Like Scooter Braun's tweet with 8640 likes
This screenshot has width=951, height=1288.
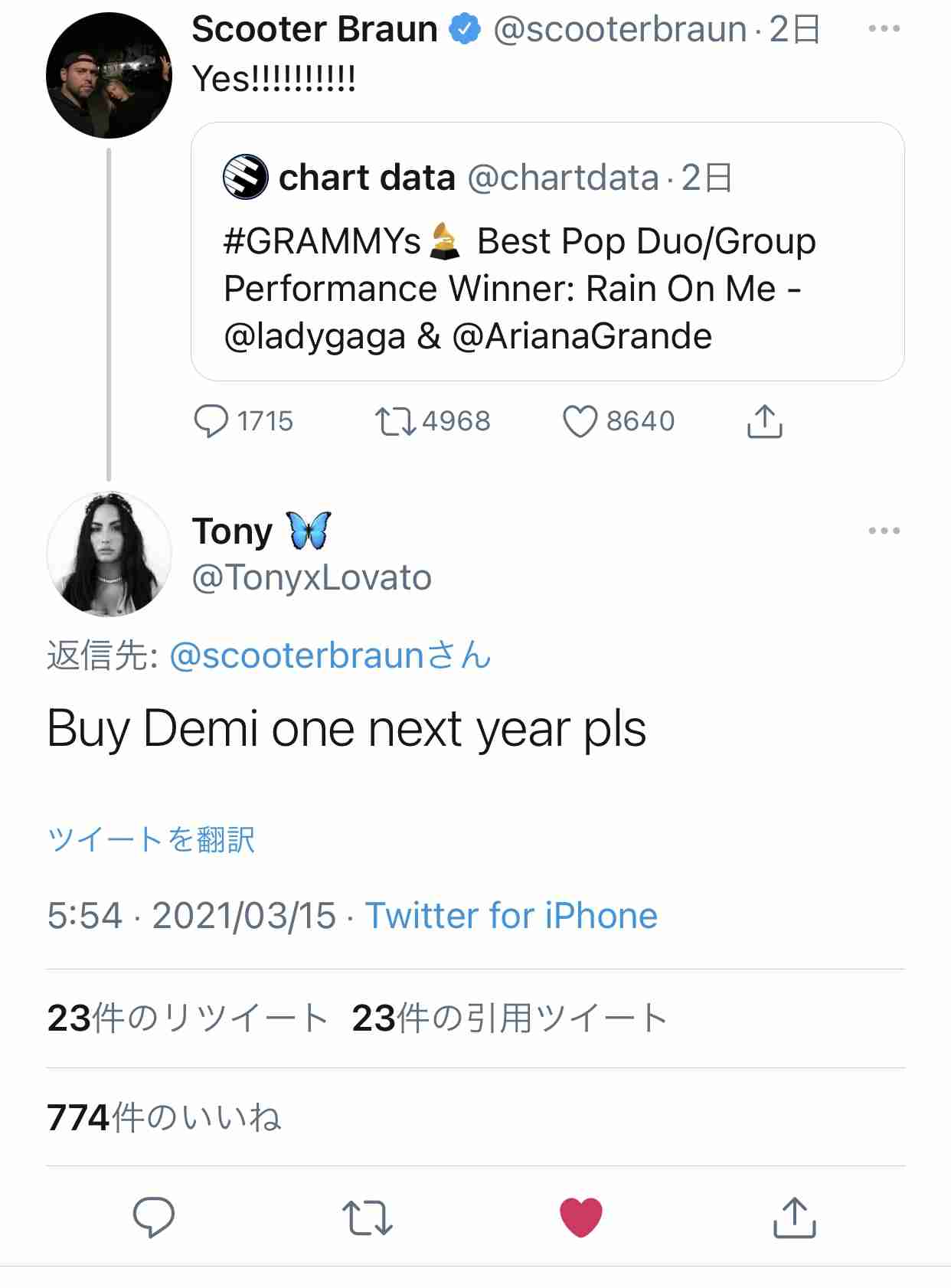click(580, 421)
